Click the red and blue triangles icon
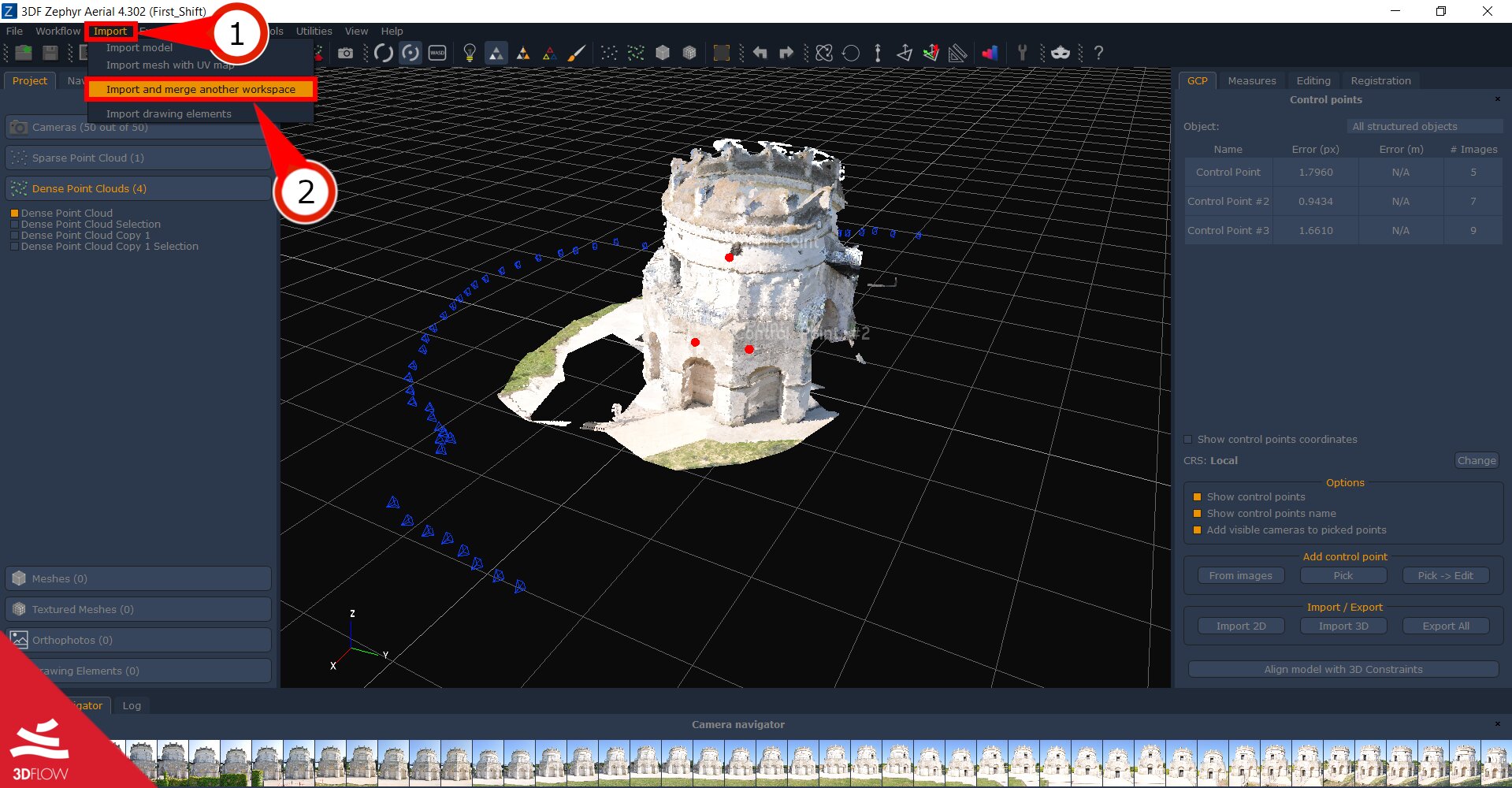 (550, 53)
